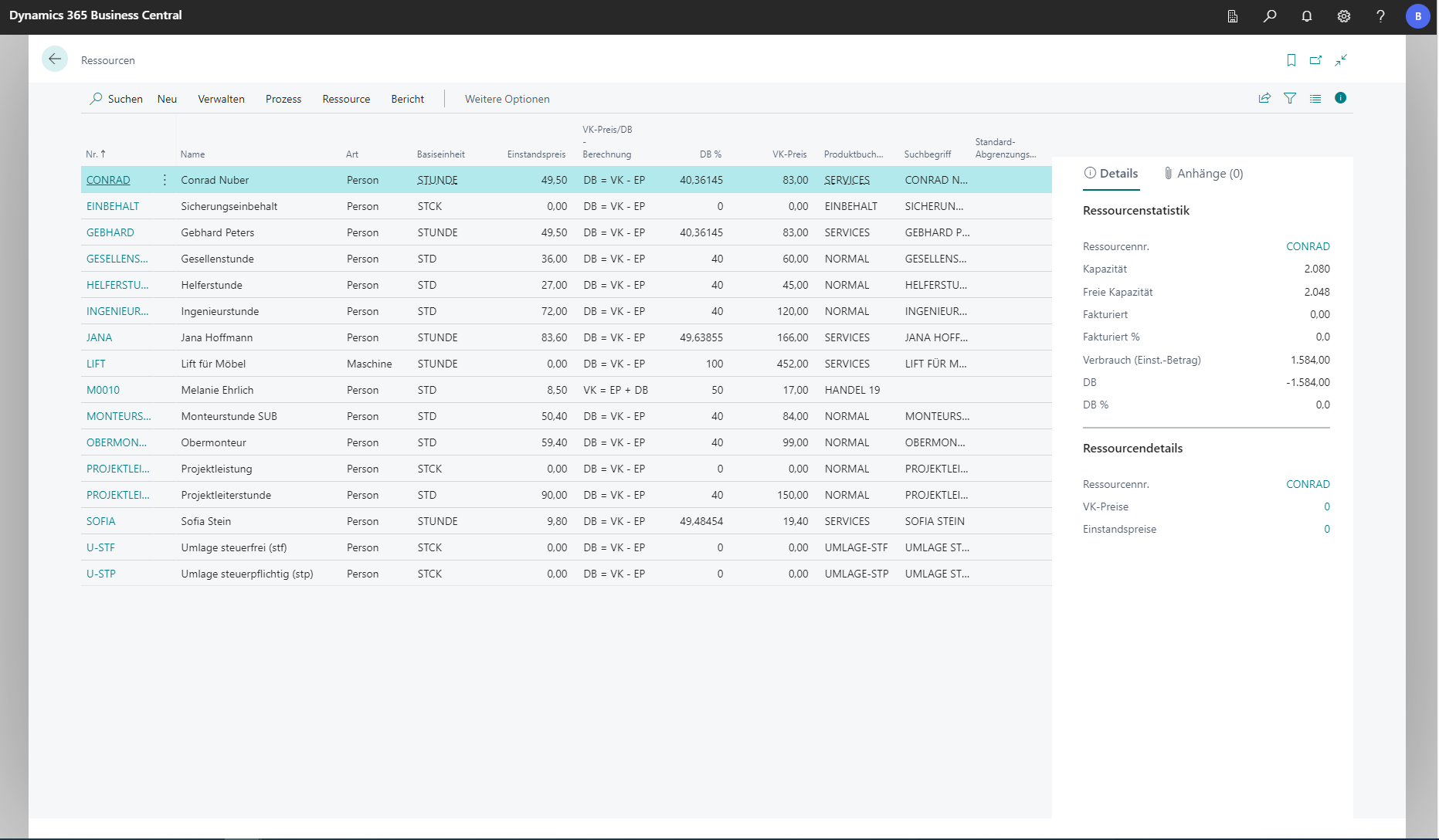Viewport: 1439px width, 840px height.
Task: Show row options for CONRAD
Action: tap(165, 180)
